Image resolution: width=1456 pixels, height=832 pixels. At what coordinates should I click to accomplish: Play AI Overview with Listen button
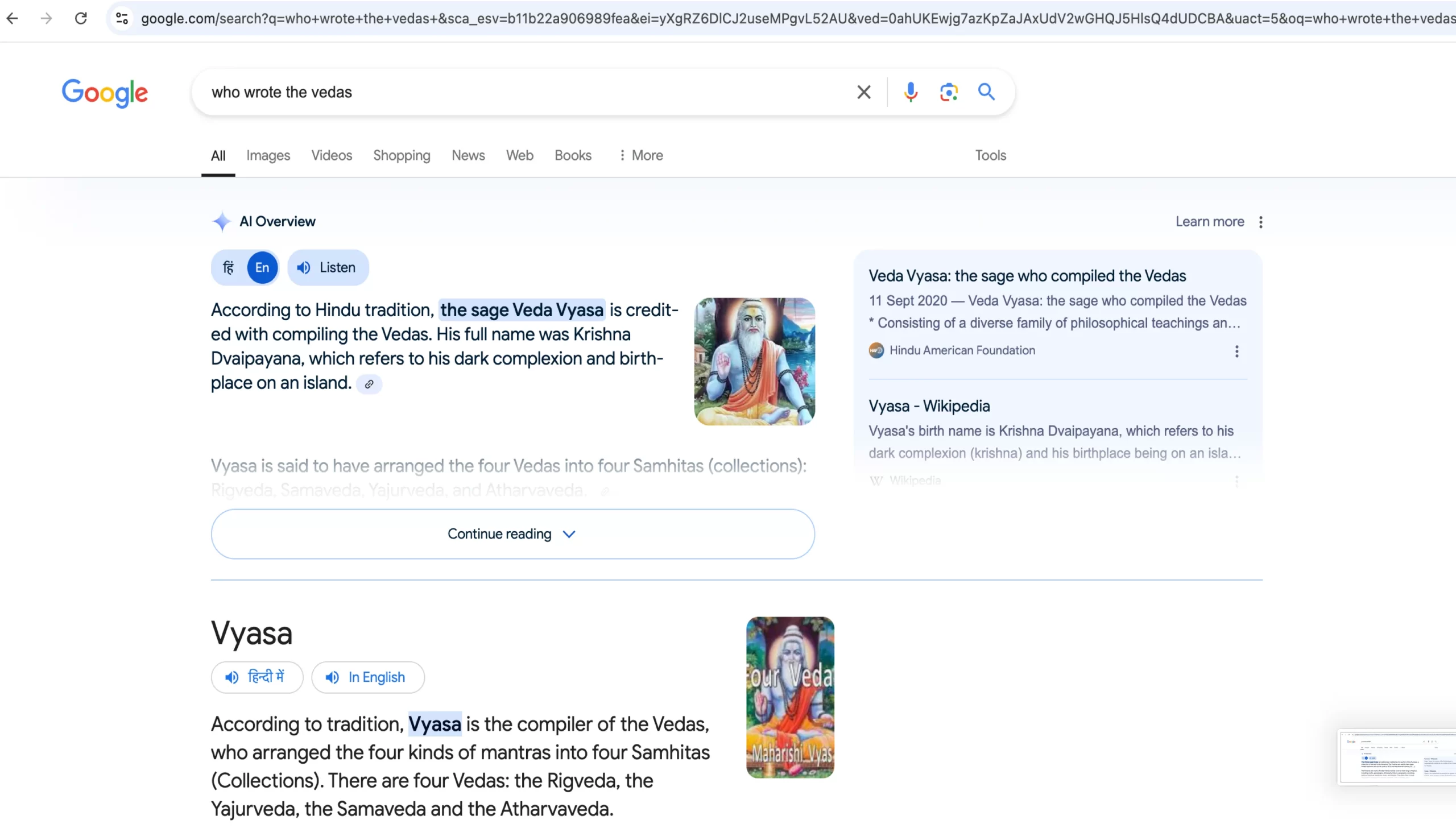[328, 267]
